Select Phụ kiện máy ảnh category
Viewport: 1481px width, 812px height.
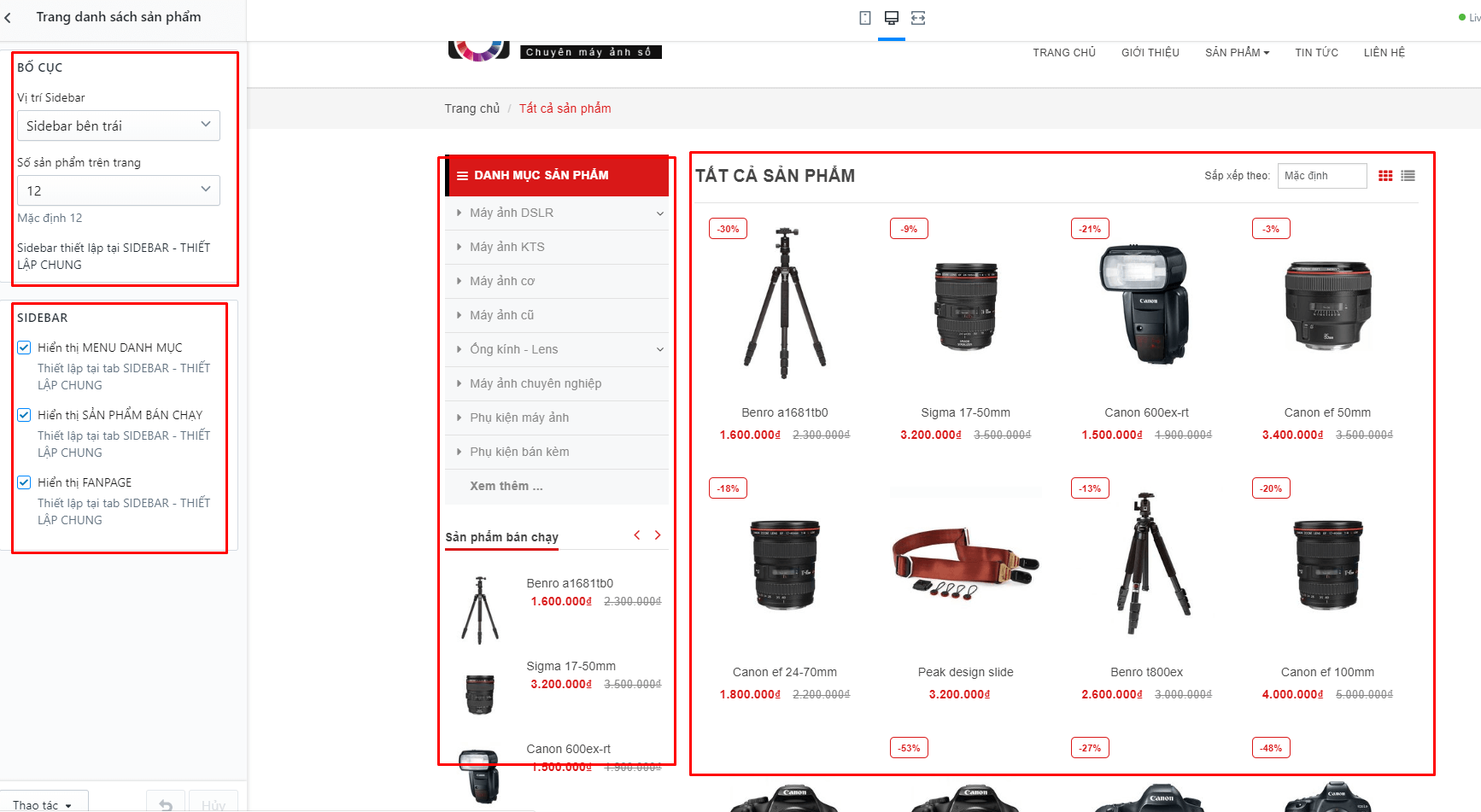519,418
